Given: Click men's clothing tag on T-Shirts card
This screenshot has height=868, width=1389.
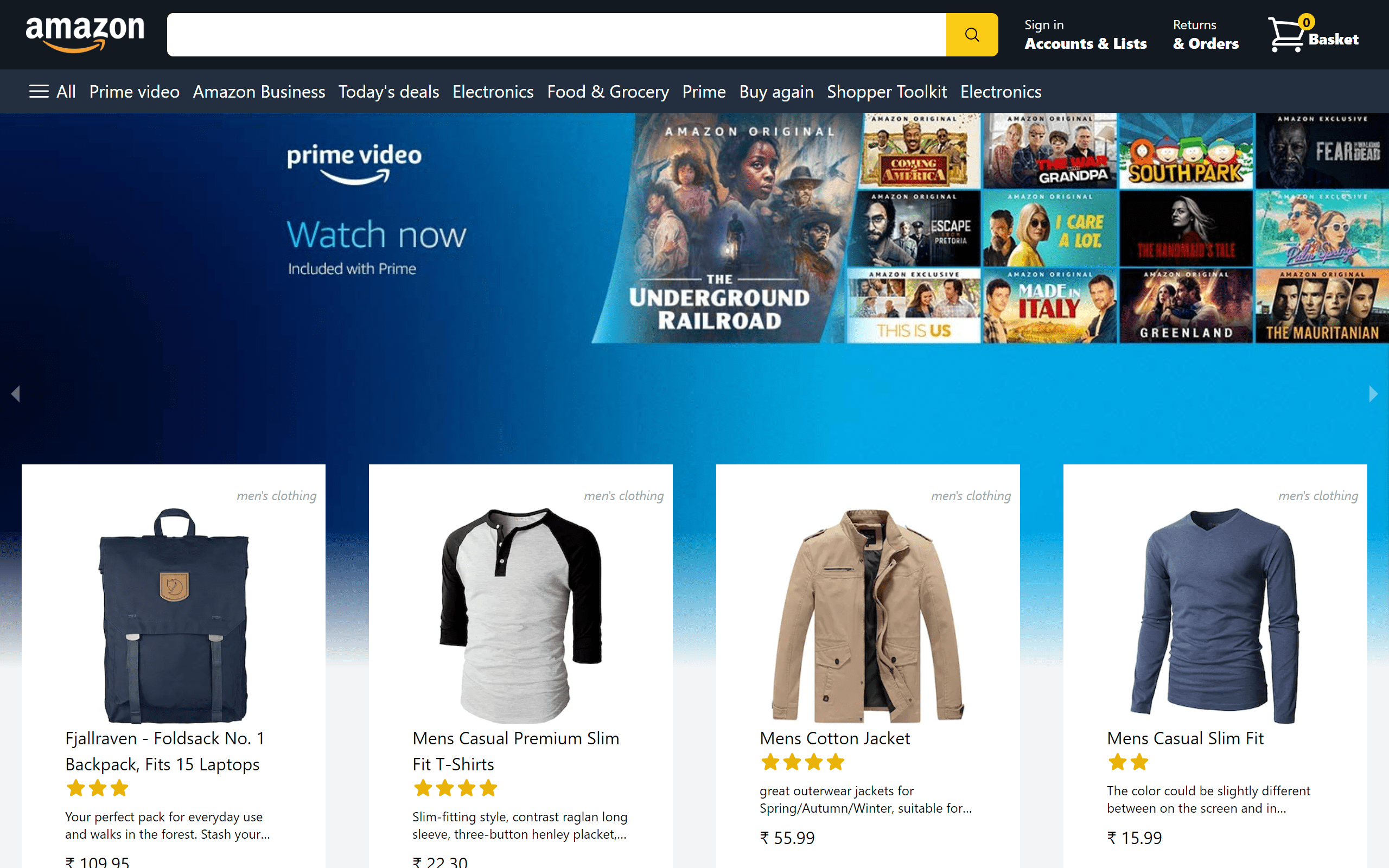Looking at the screenshot, I should point(624,495).
